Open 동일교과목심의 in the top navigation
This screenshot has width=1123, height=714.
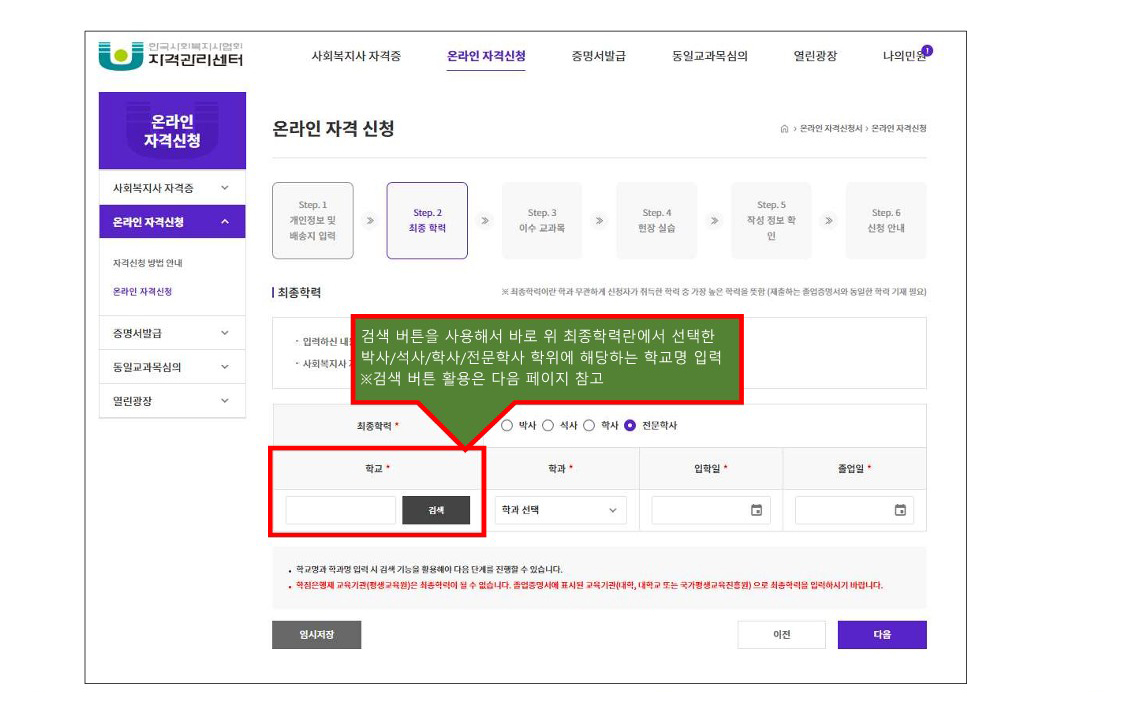pos(710,56)
